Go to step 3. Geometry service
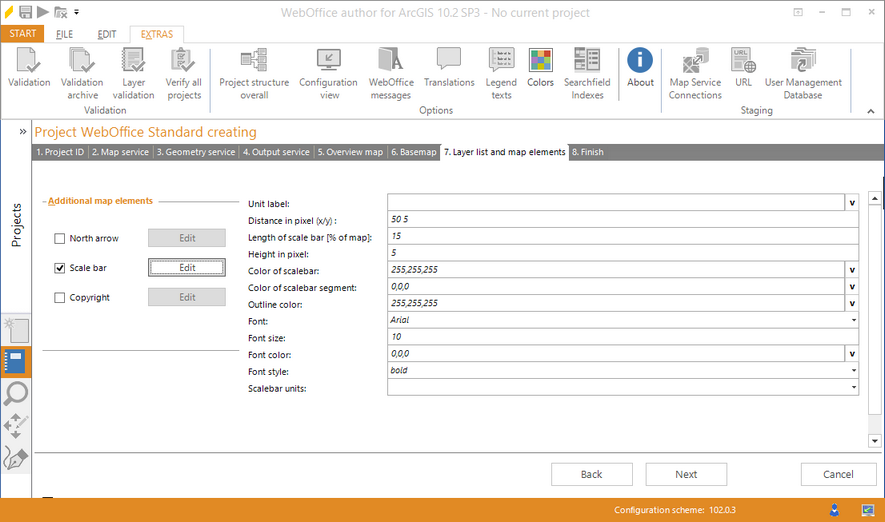Screen dimensions: 885x522 [195, 152]
